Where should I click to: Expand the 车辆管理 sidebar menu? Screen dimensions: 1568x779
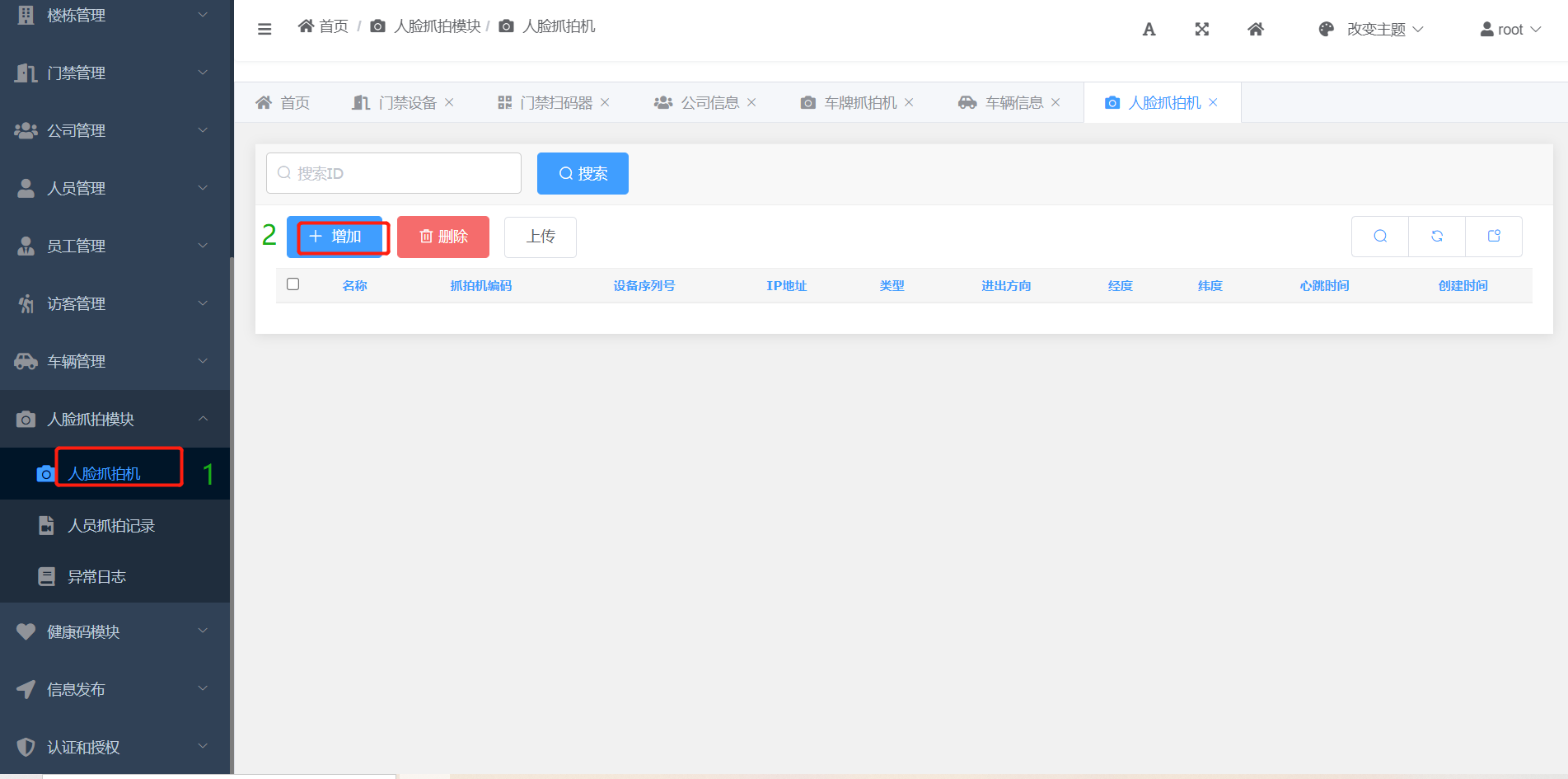pyautogui.click(x=115, y=361)
